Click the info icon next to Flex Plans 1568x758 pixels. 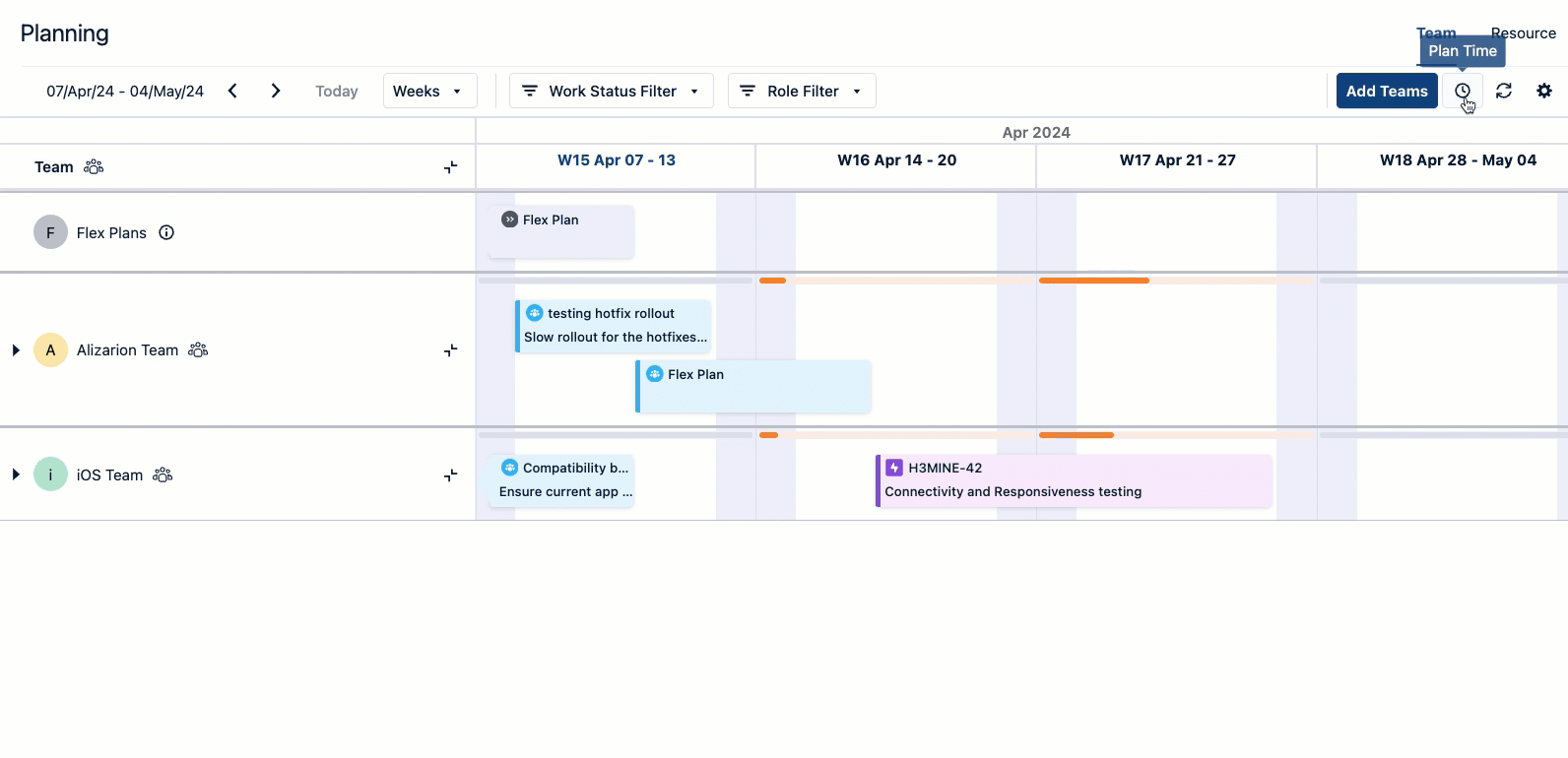pos(166,232)
